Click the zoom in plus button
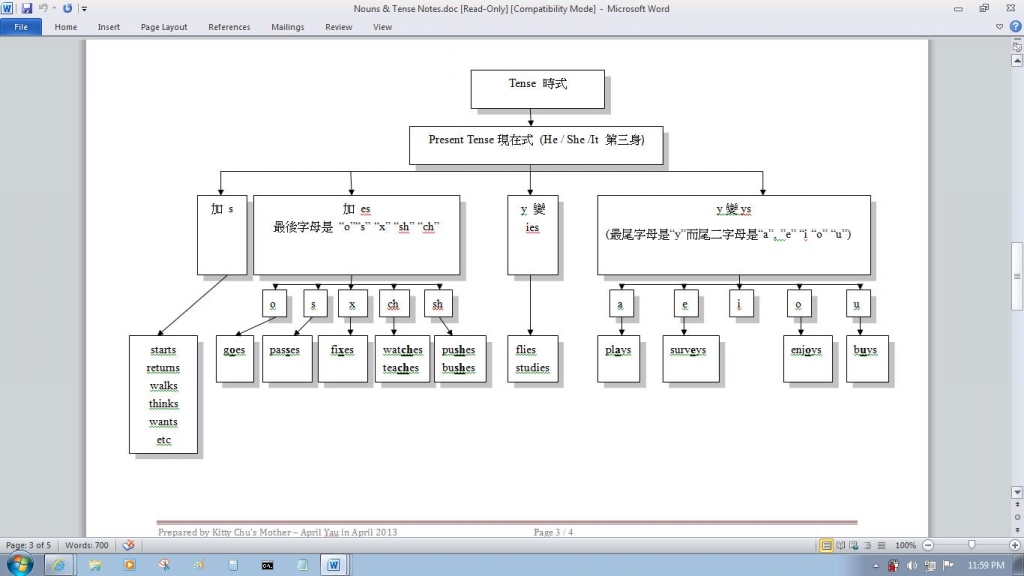 (1015, 545)
